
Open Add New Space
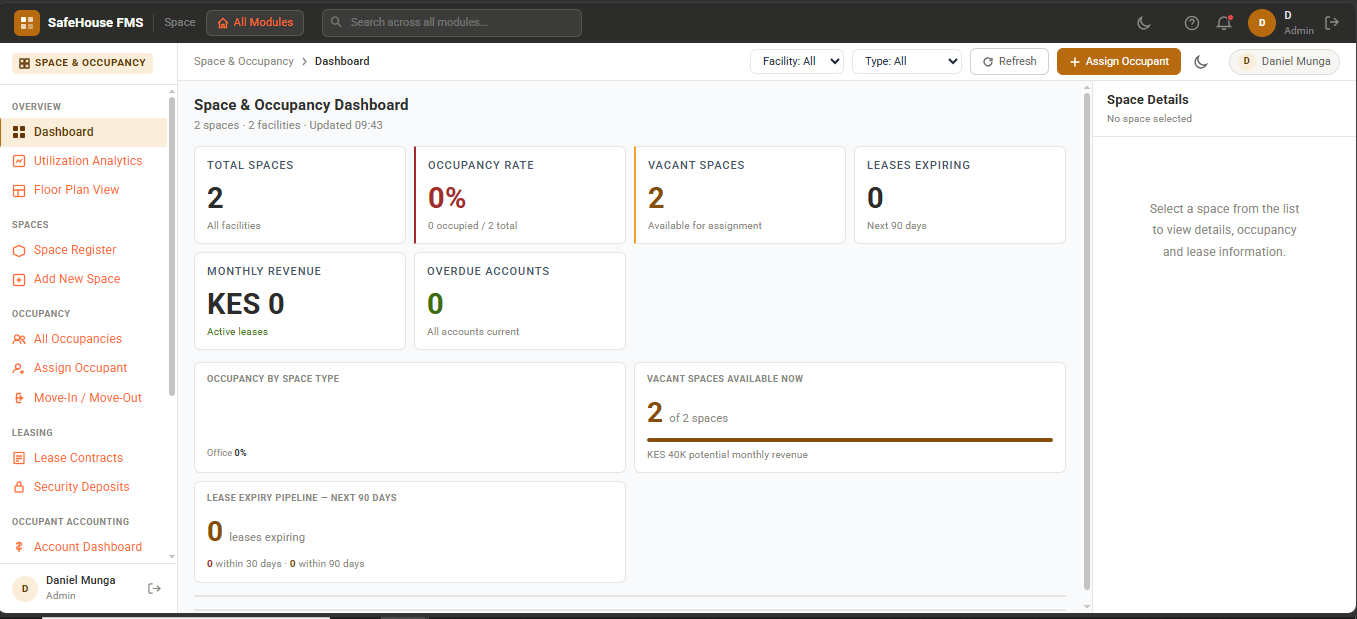point(84,279)
